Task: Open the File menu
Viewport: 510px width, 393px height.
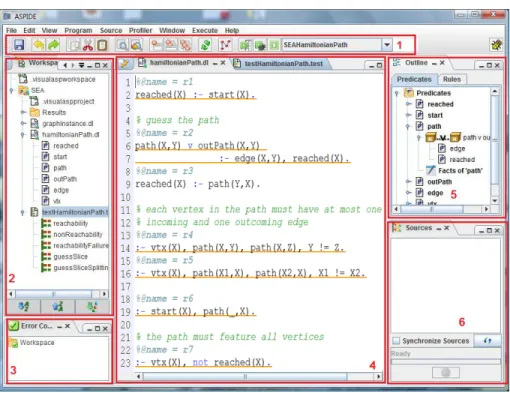Action: [11, 30]
